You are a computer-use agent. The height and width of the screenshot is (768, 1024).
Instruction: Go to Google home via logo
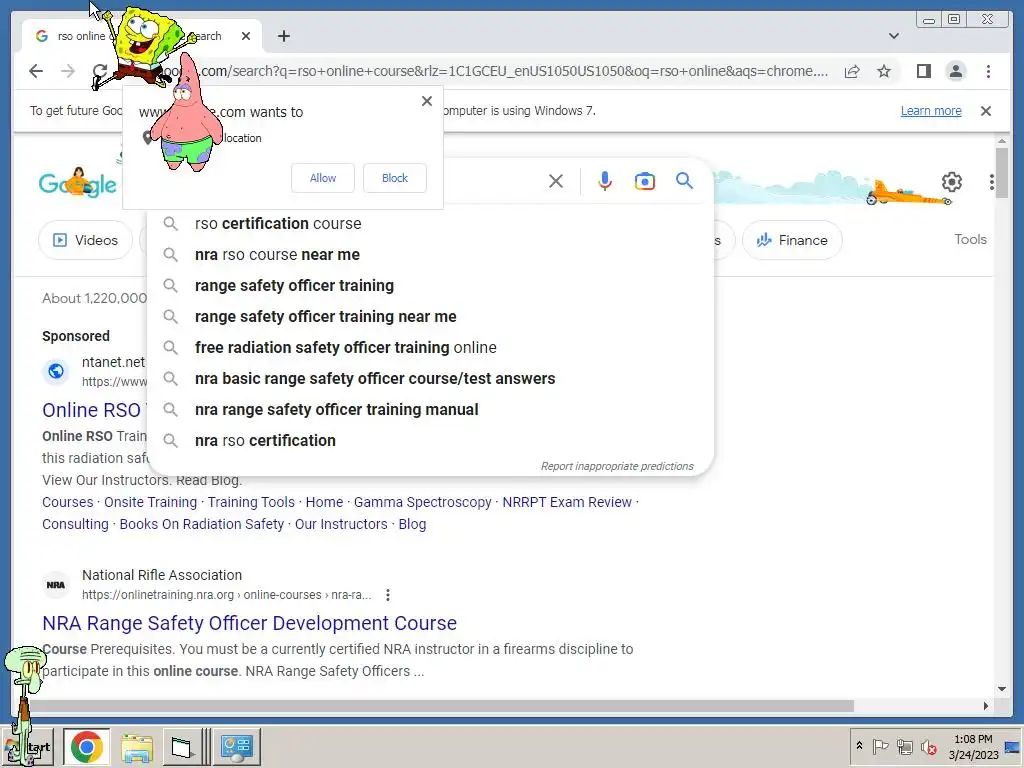(x=78, y=183)
